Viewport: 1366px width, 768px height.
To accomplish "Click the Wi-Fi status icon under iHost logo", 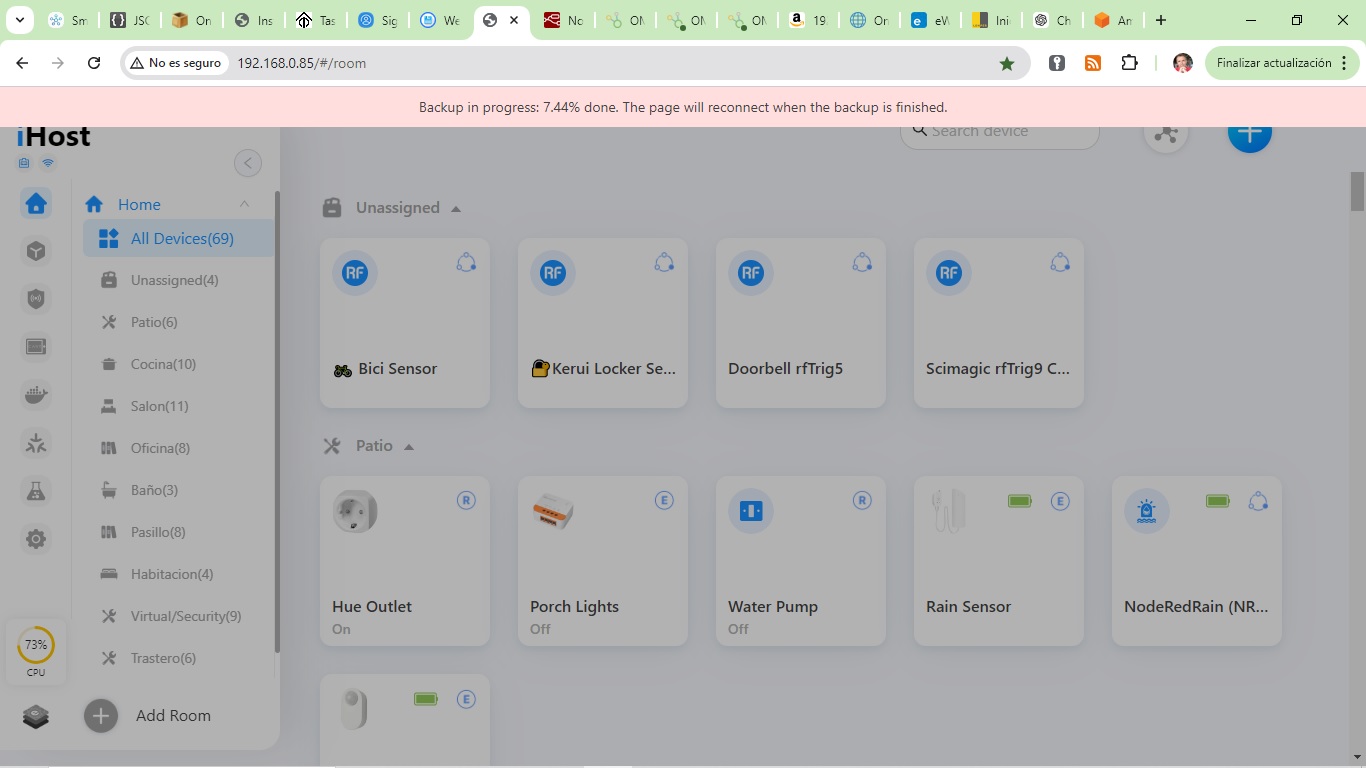I will pyautogui.click(x=47, y=163).
